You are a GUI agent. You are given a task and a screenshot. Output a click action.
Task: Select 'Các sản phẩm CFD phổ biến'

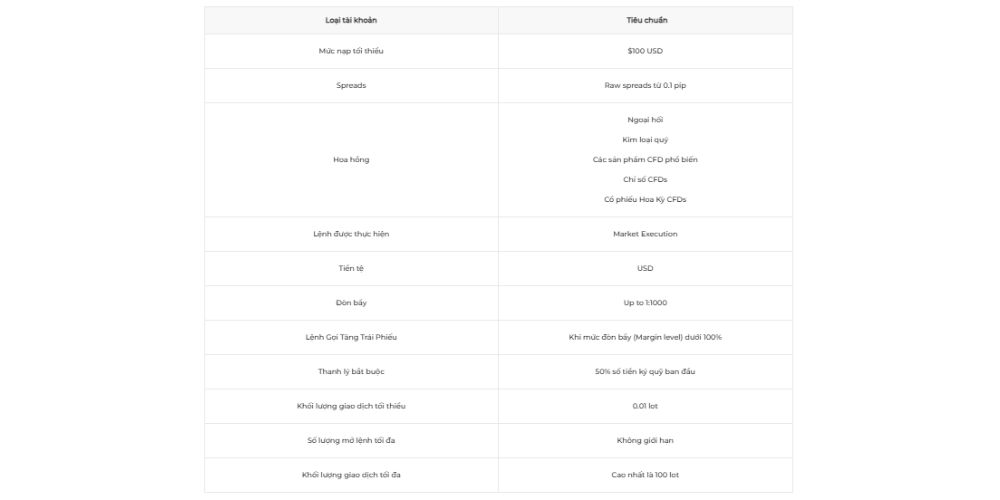tap(645, 159)
